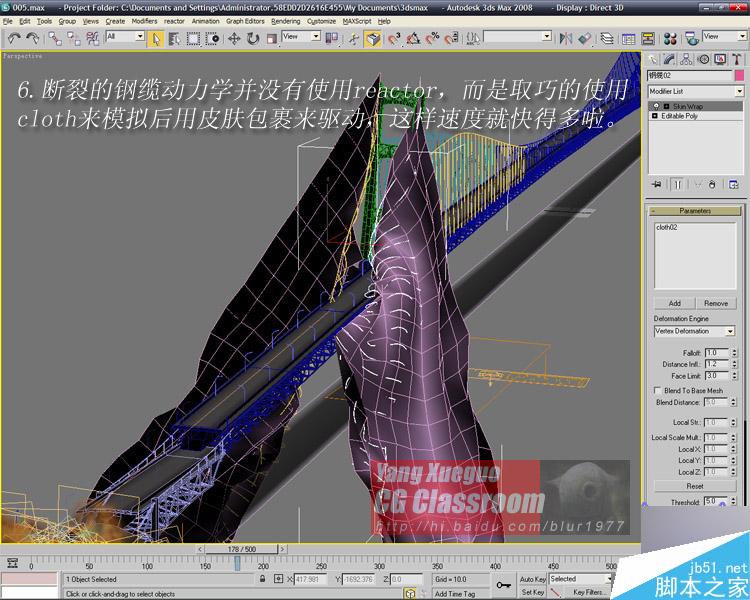Click the Set Key mode button
This screenshot has height=600, width=750.
click(x=532, y=592)
